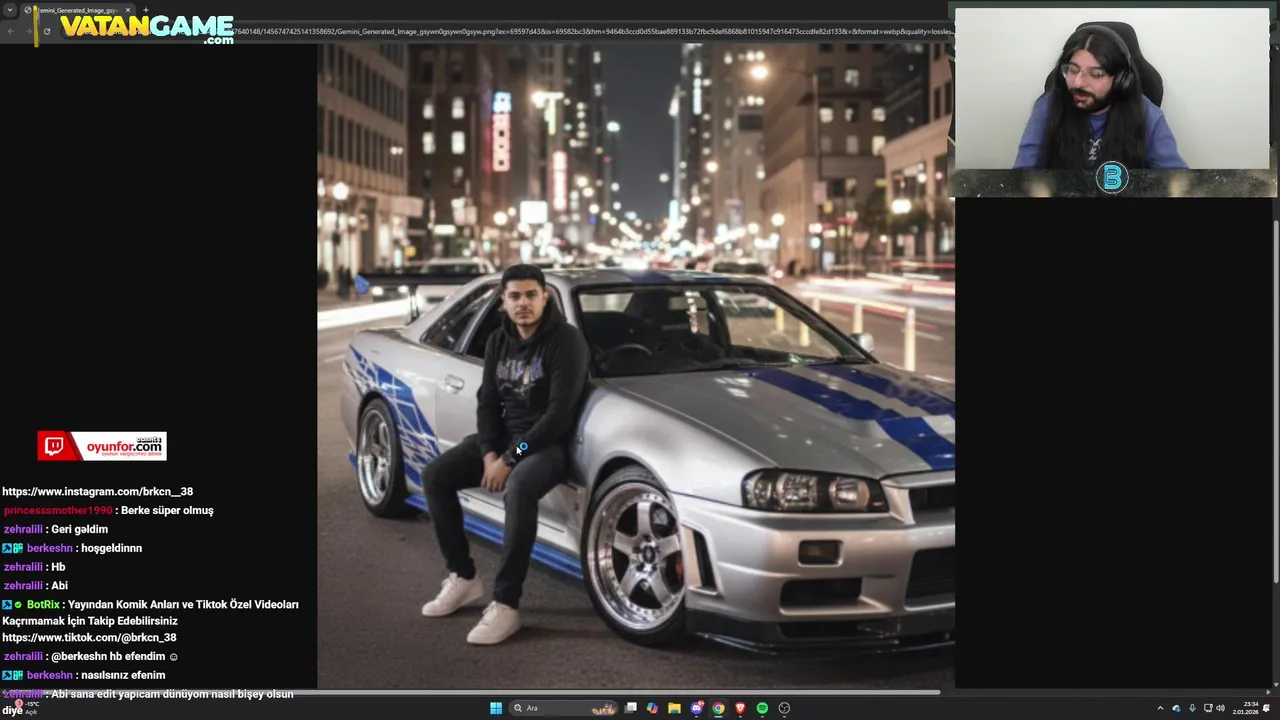1280x720 pixels.
Task: Open volume control tray icon
Action: pyautogui.click(x=1221, y=708)
